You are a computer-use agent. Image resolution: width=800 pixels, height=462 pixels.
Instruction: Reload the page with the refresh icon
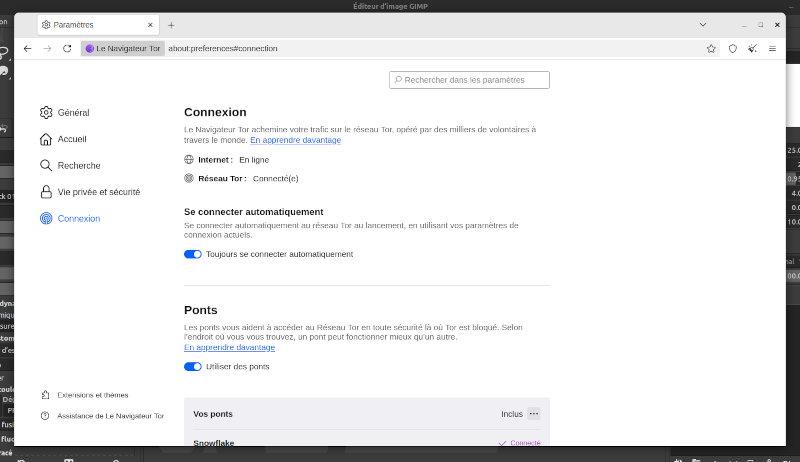[x=67, y=48]
